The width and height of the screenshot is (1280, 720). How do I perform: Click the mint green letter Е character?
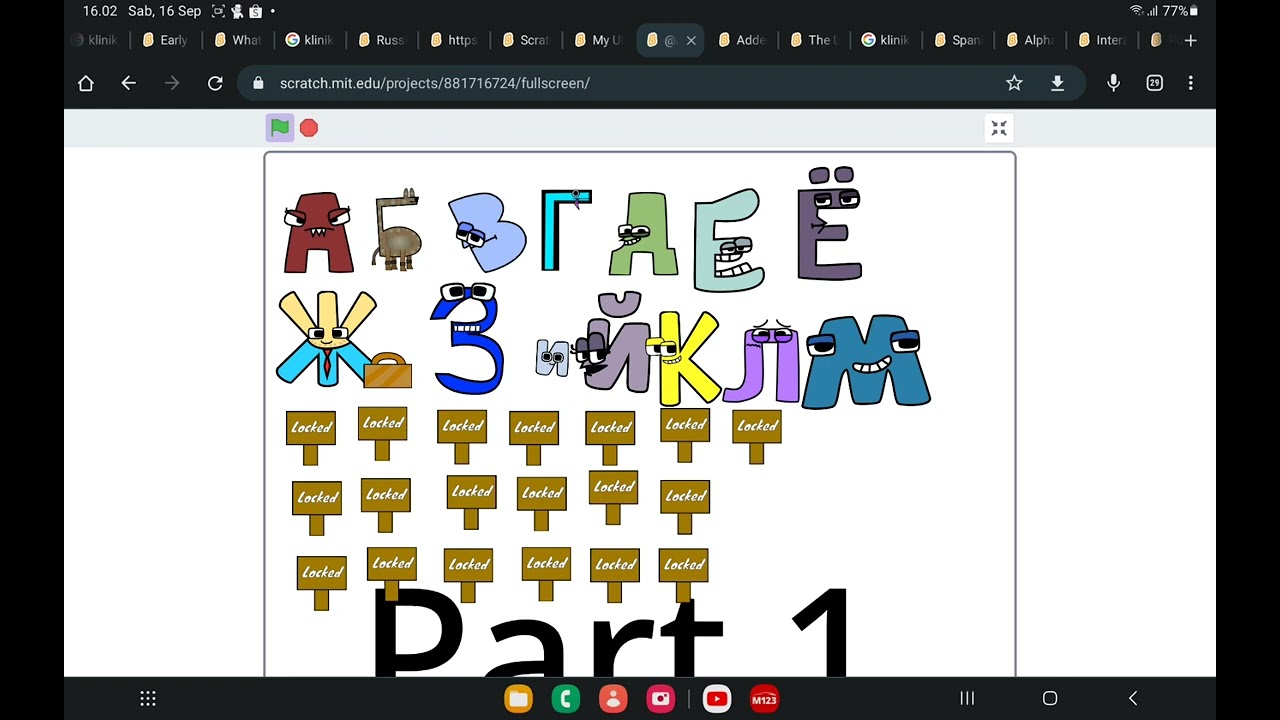tap(728, 241)
